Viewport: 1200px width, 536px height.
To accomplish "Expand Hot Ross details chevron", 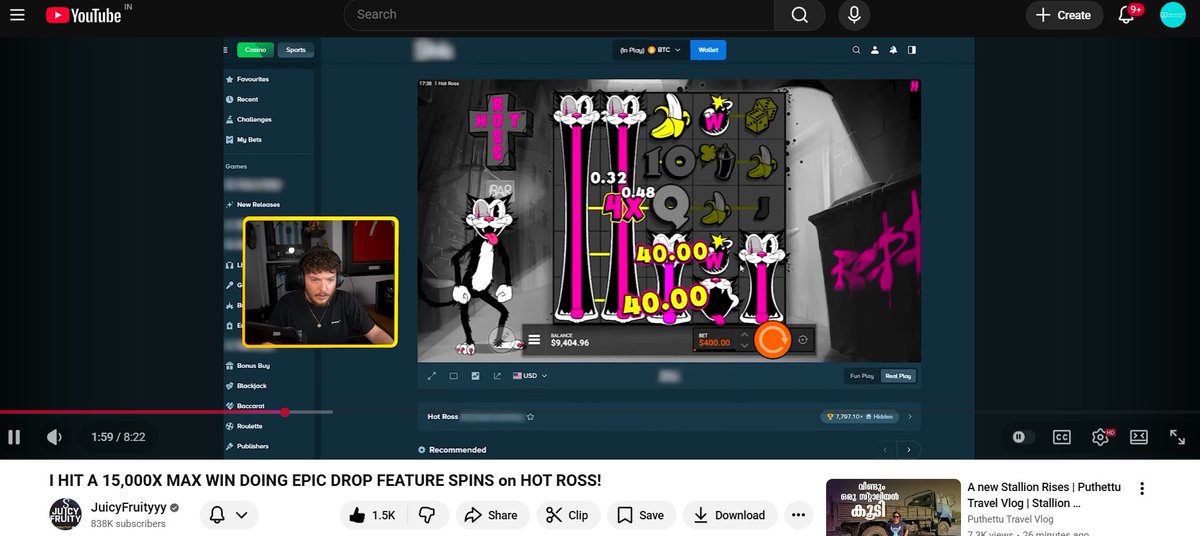I will pos(909,416).
